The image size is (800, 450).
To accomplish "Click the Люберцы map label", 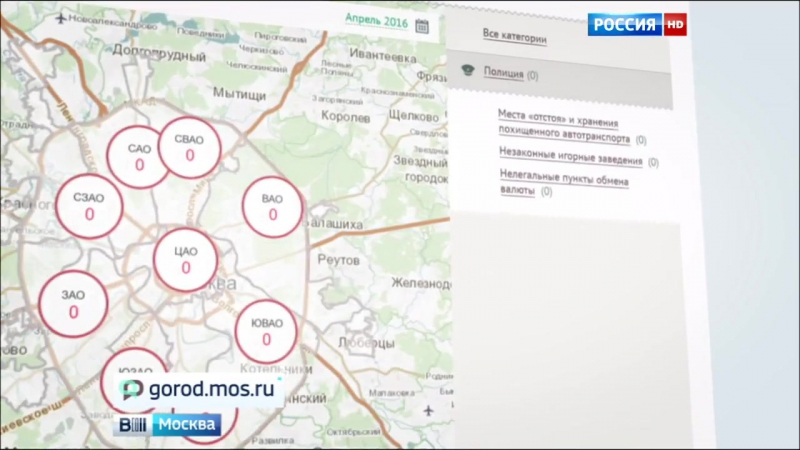I will (x=366, y=343).
